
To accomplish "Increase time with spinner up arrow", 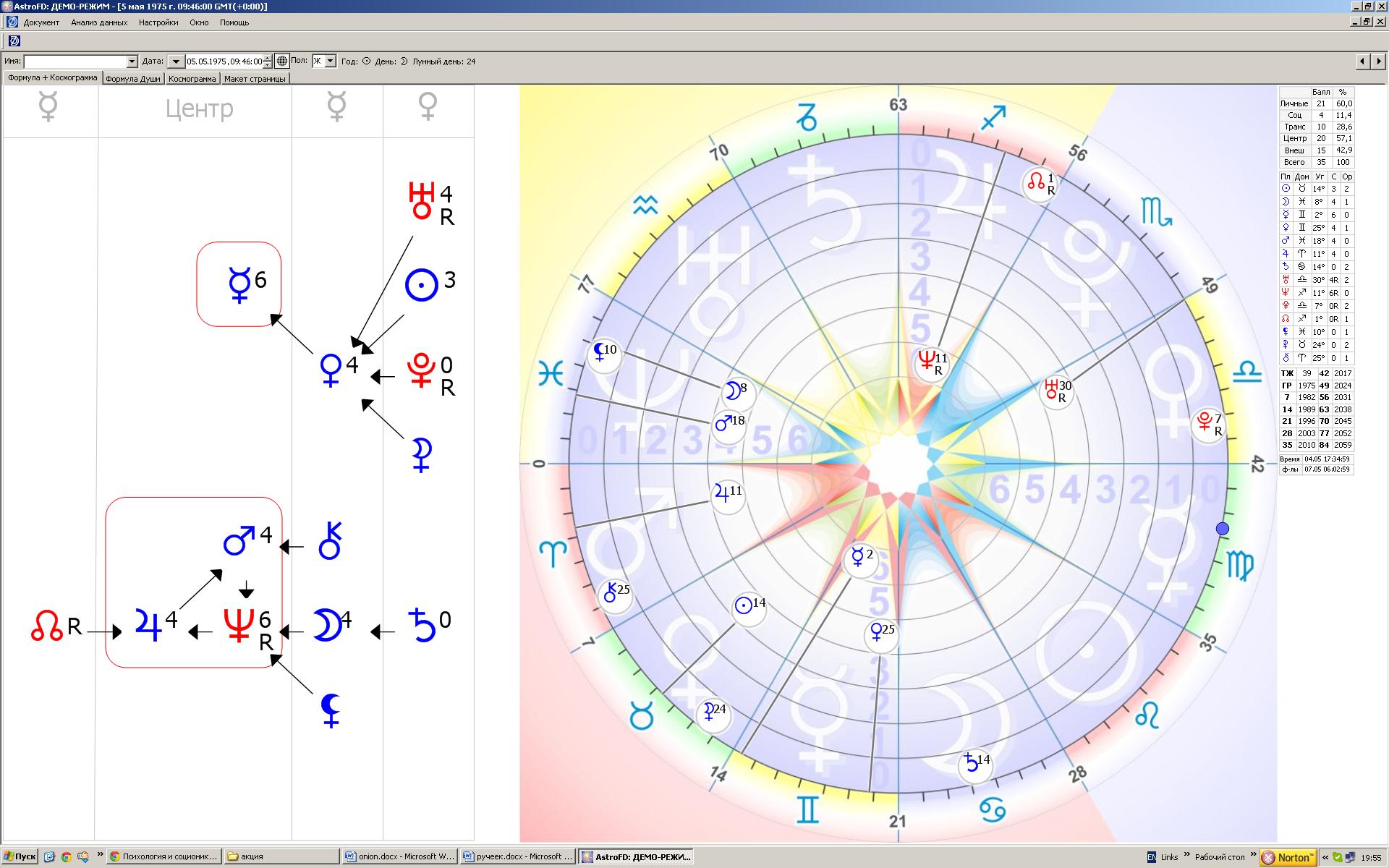I will pos(268,59).
